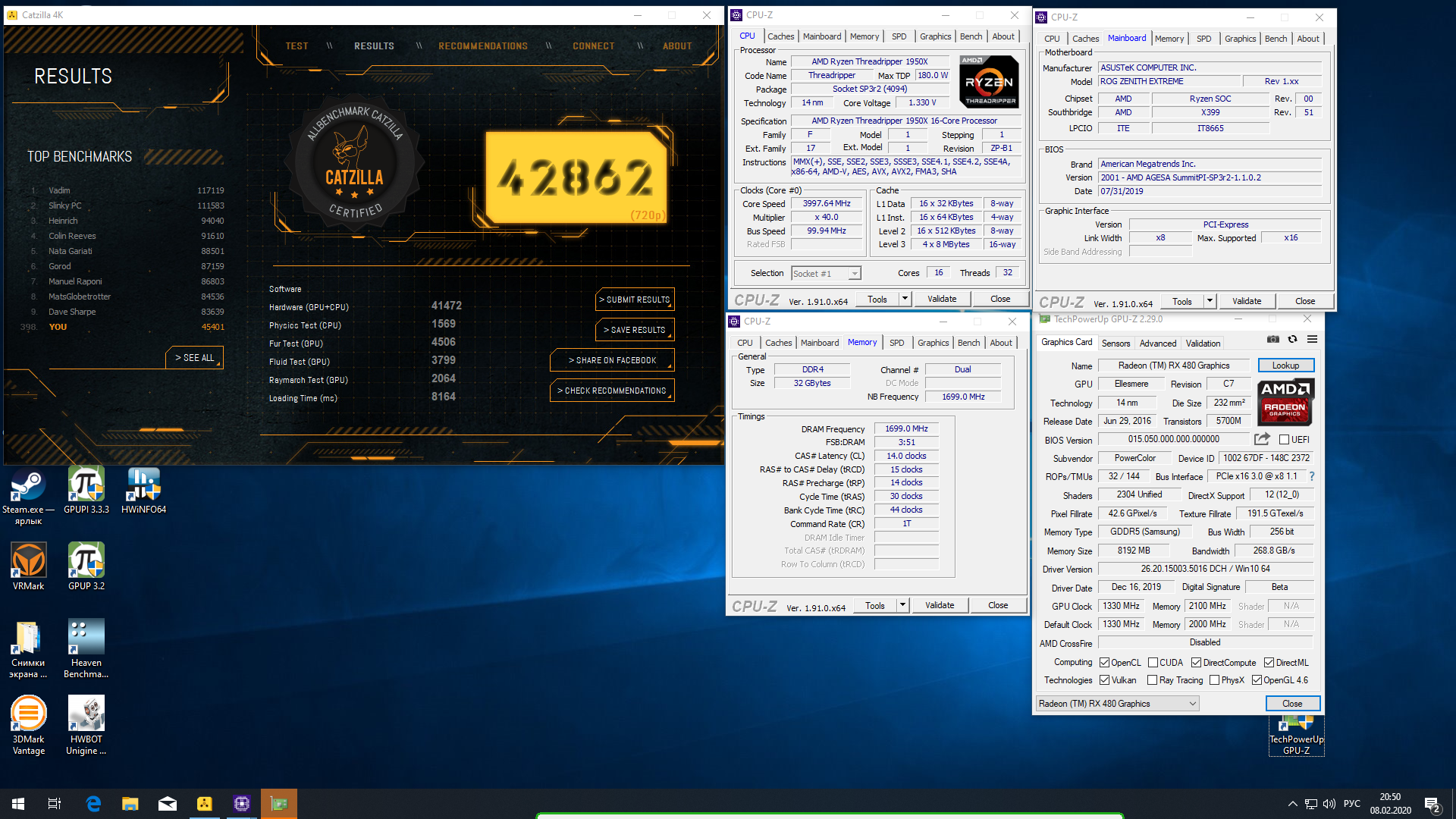Open Tools dropdown arrow in CPU-Z Memory window
This screenshot has height=819, width=1456.
click(x=902, y=605)
